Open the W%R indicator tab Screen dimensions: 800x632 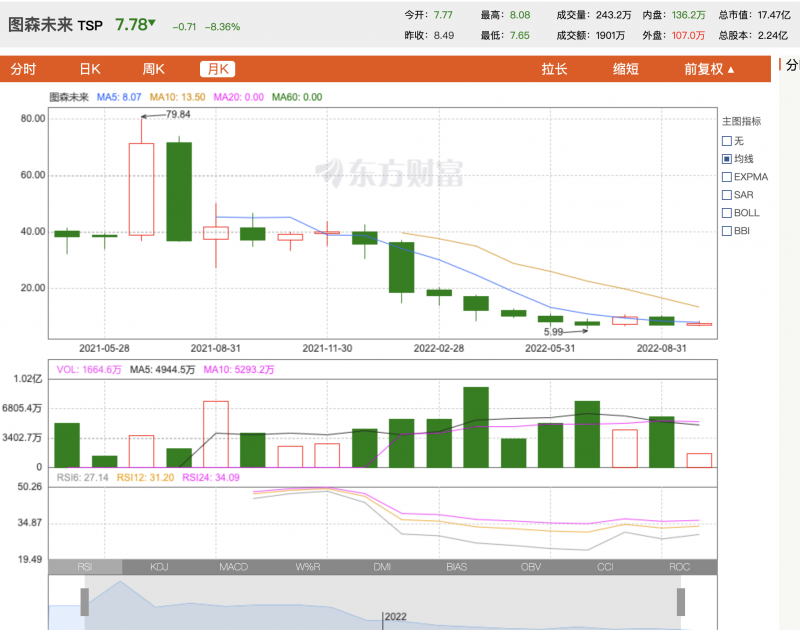[308, 567]
